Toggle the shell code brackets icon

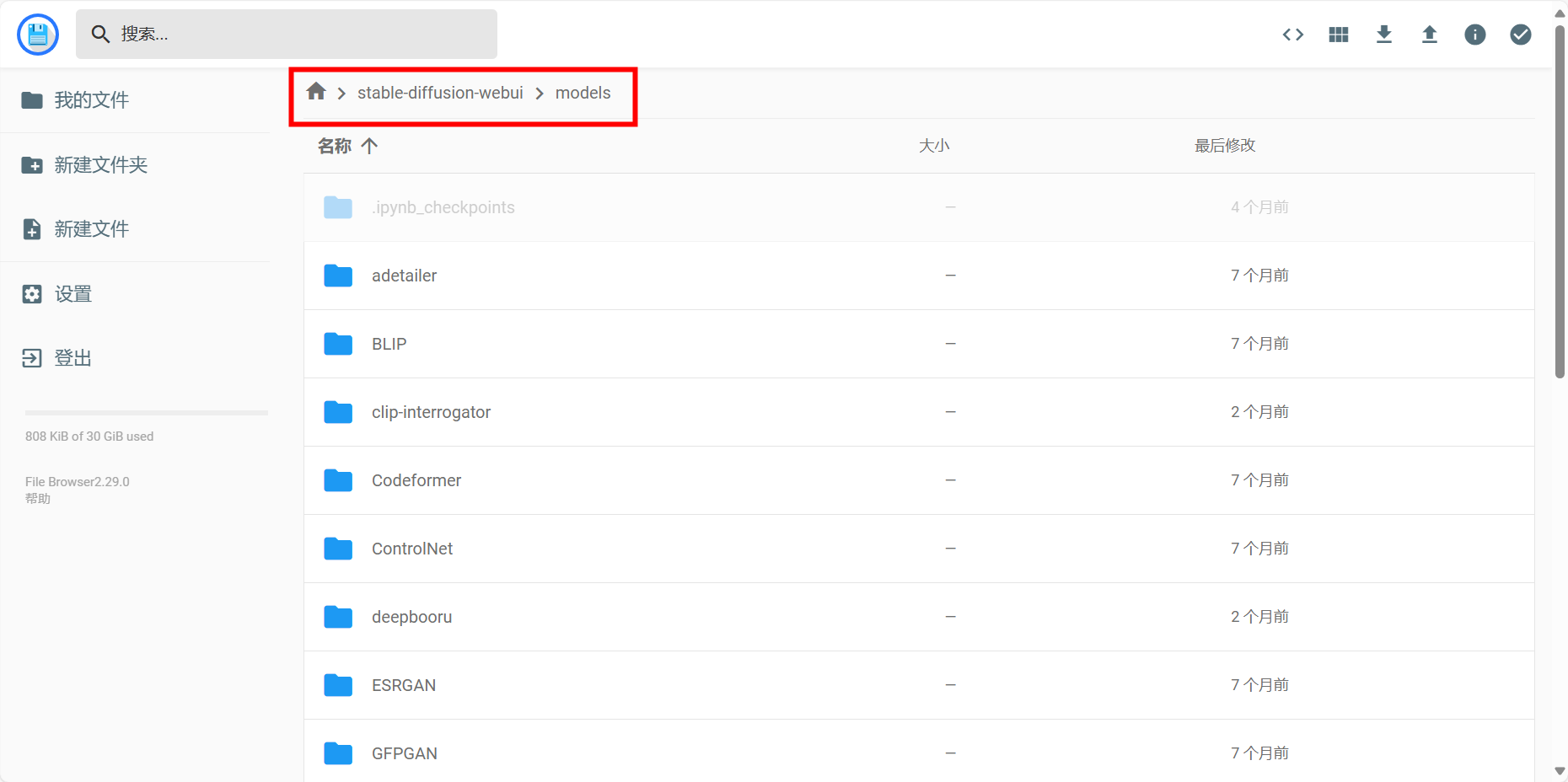(1293, 35)
